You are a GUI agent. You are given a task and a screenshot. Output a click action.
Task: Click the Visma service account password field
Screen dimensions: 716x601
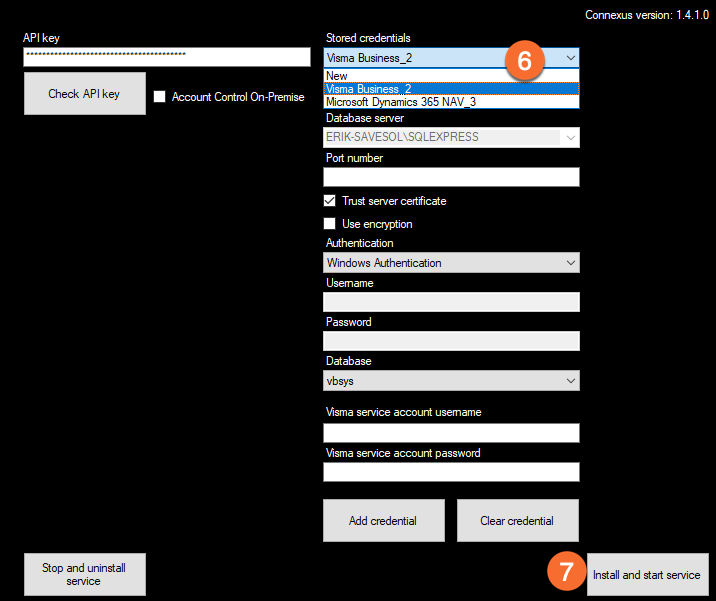pos(451,472)
